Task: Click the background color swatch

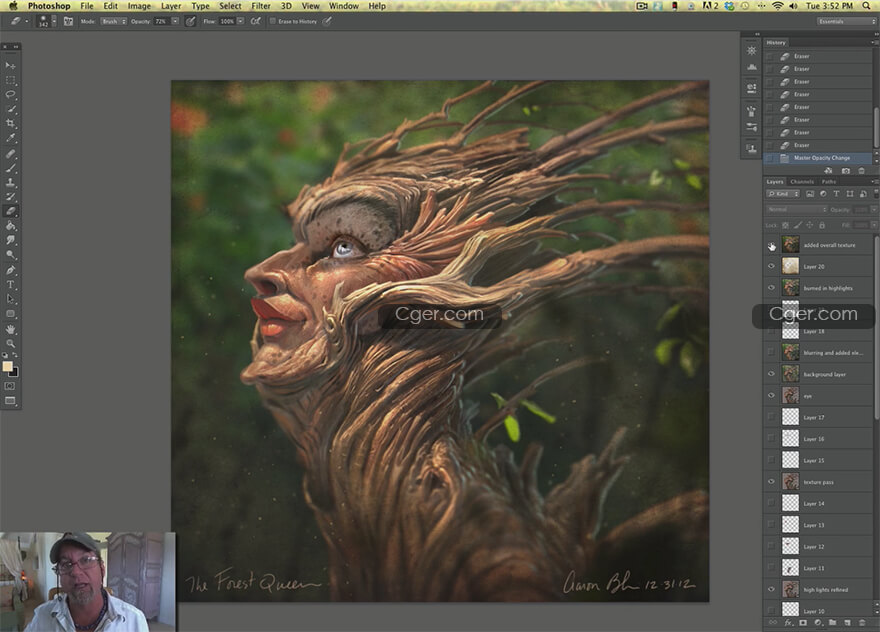Action: [15, 373]
